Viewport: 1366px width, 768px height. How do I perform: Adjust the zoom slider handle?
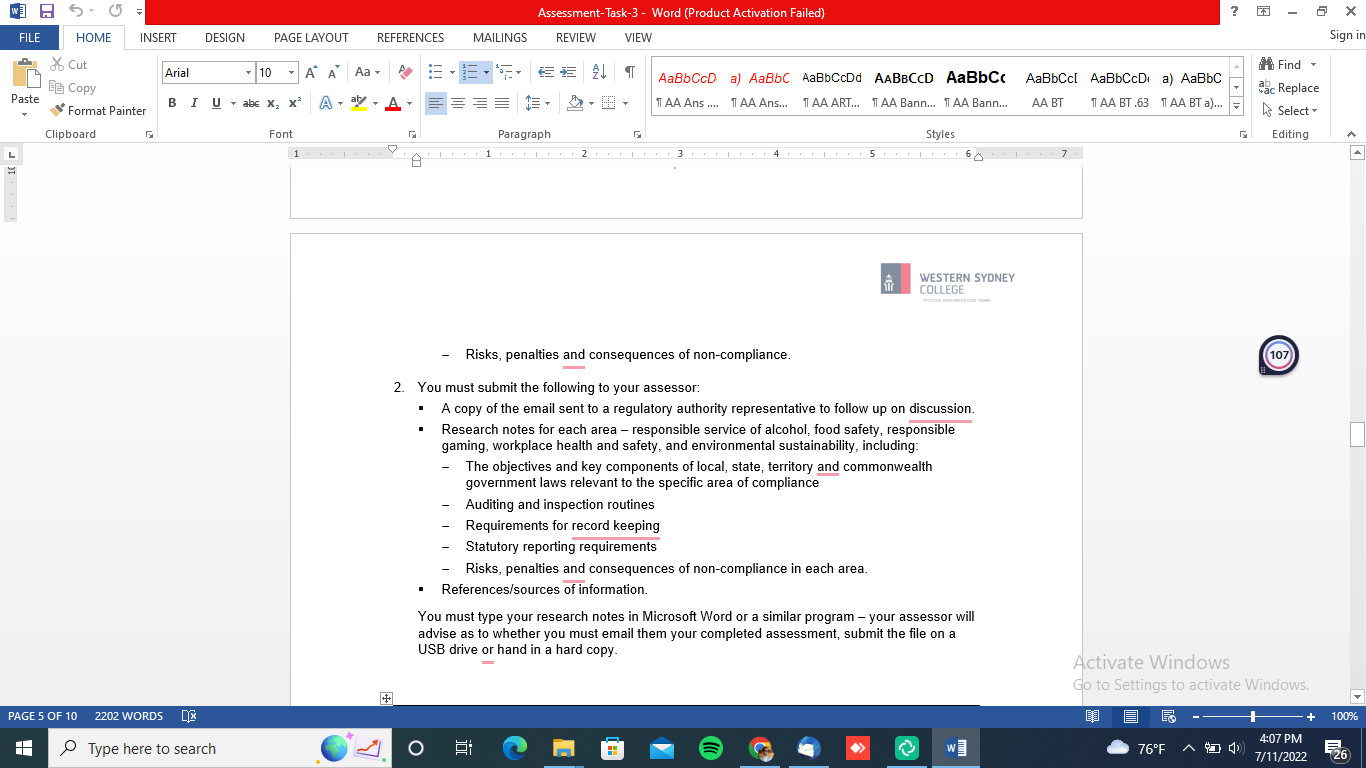click(1253, 717)
